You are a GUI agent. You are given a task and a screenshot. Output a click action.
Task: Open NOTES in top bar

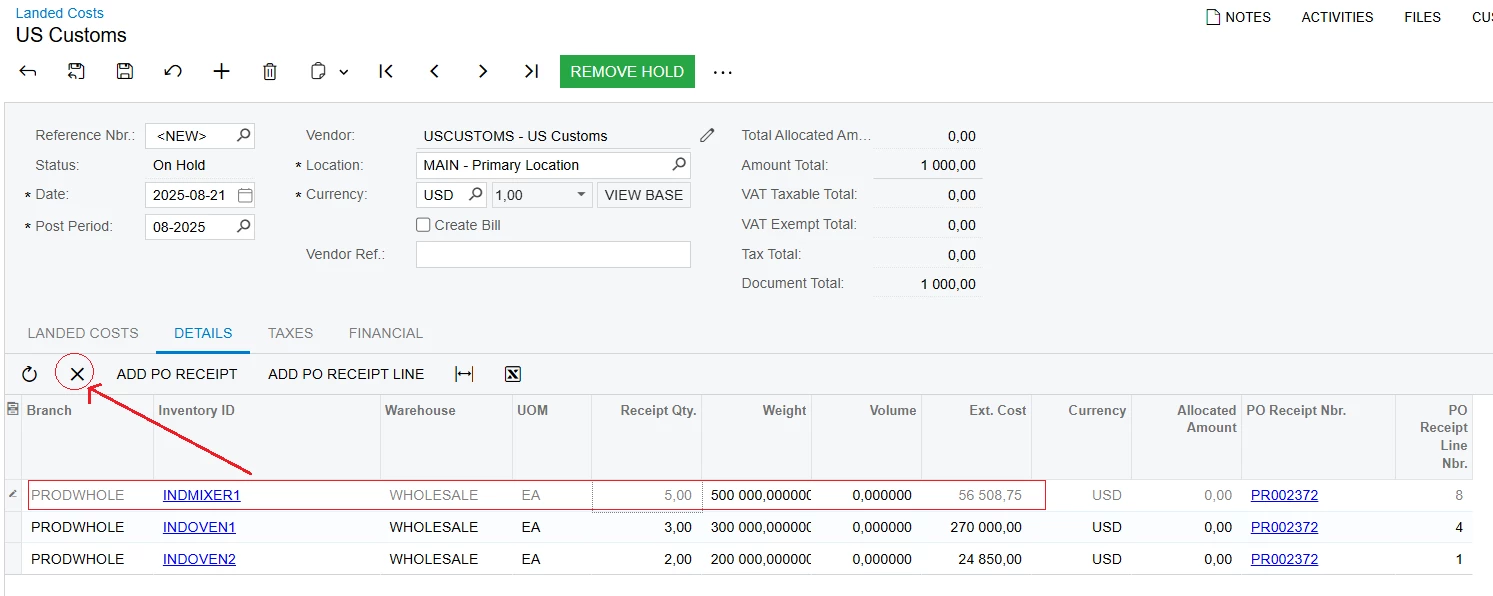click(x=1238, y=17)
